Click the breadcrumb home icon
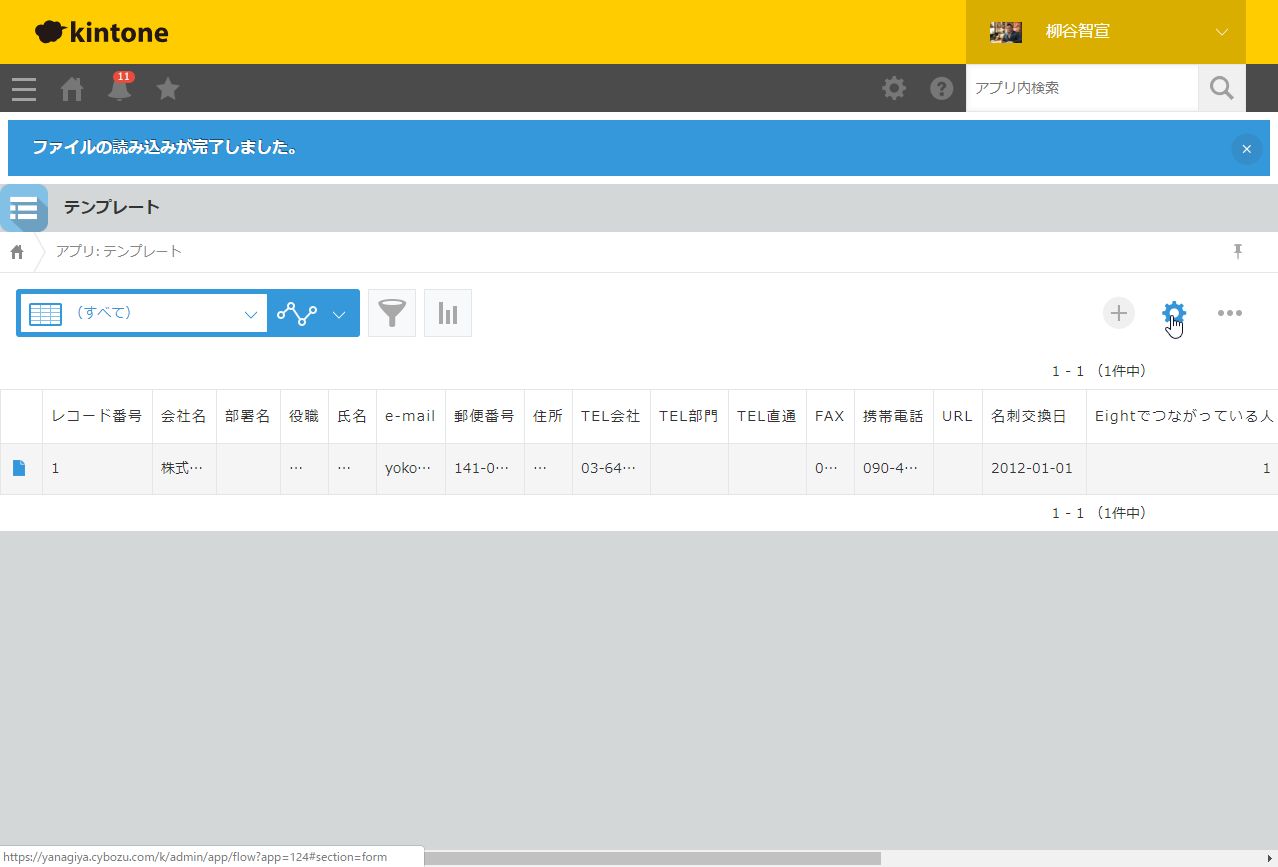Image resolution: width=1278 pixels, height=867 pixels. click(x=17, y=252)
